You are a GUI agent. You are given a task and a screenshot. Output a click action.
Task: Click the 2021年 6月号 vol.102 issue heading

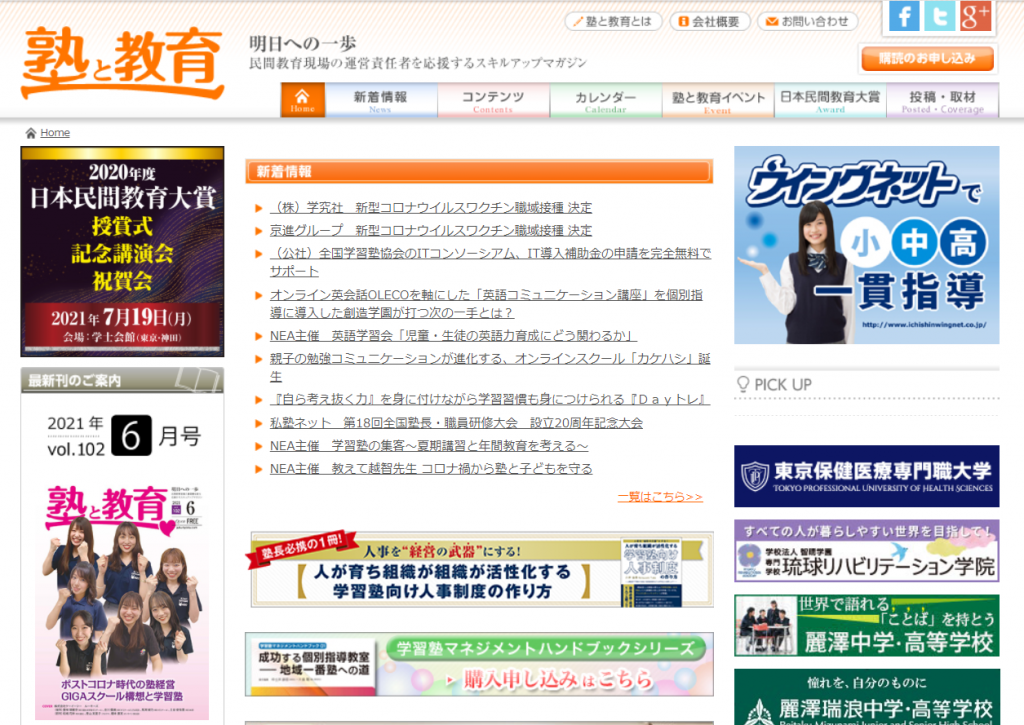[x=123, y=436]
